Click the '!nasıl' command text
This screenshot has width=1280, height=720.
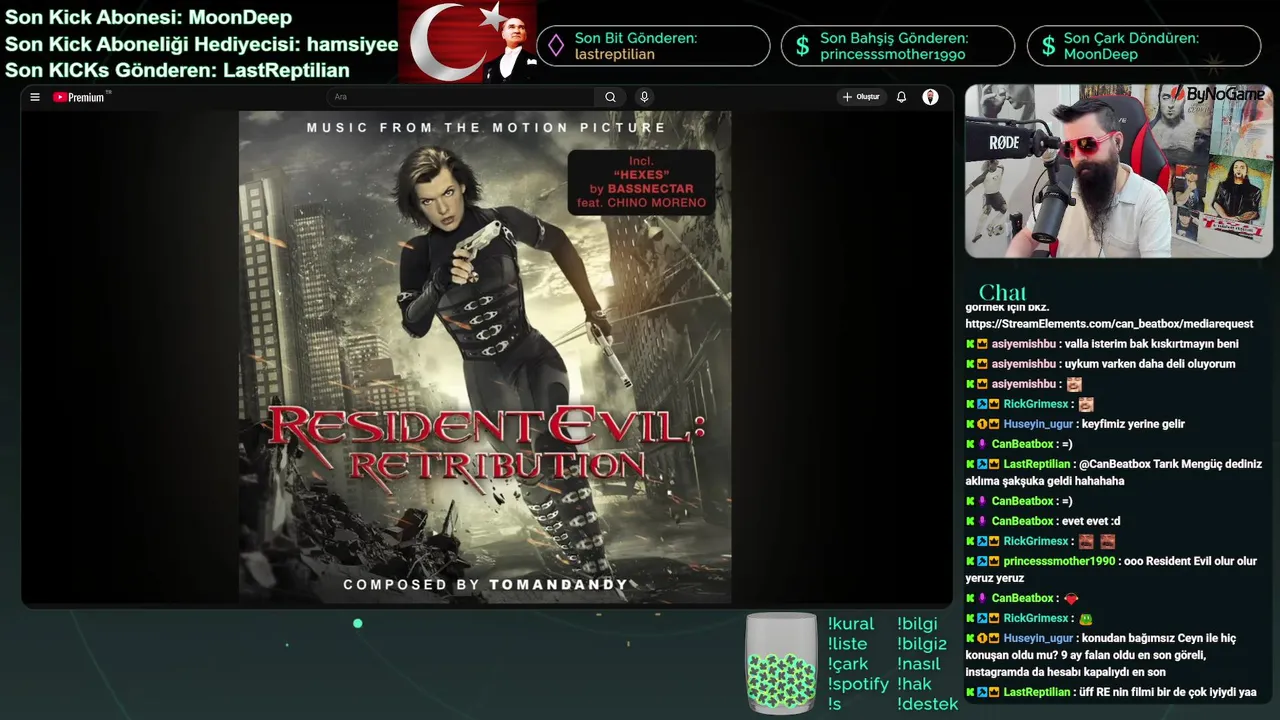919,664
